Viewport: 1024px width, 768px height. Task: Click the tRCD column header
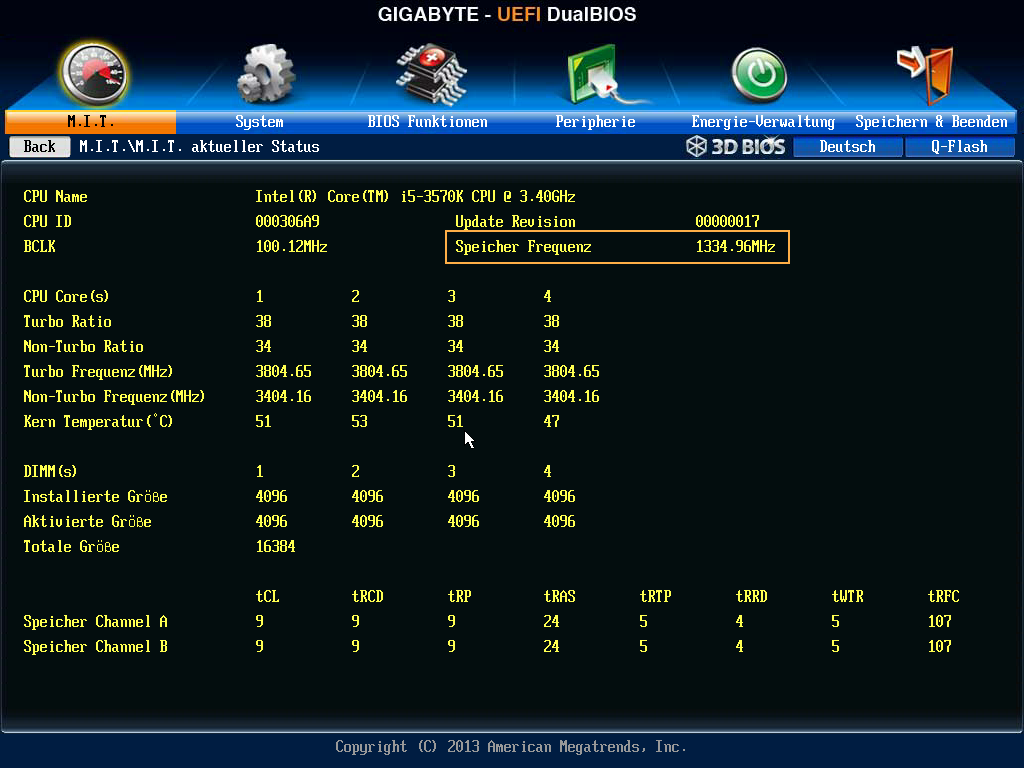click(x=367, y=596)
